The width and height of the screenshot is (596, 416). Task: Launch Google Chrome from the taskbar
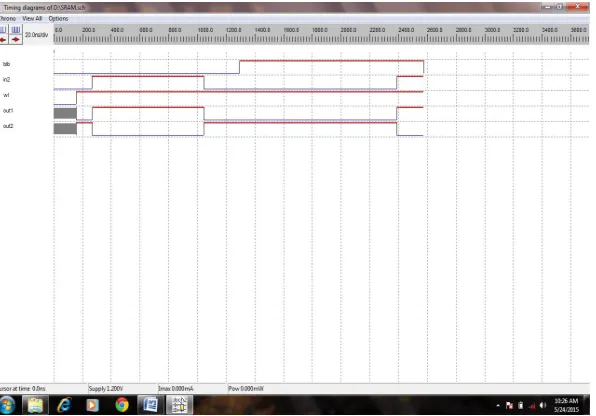(x=122, y=405)
